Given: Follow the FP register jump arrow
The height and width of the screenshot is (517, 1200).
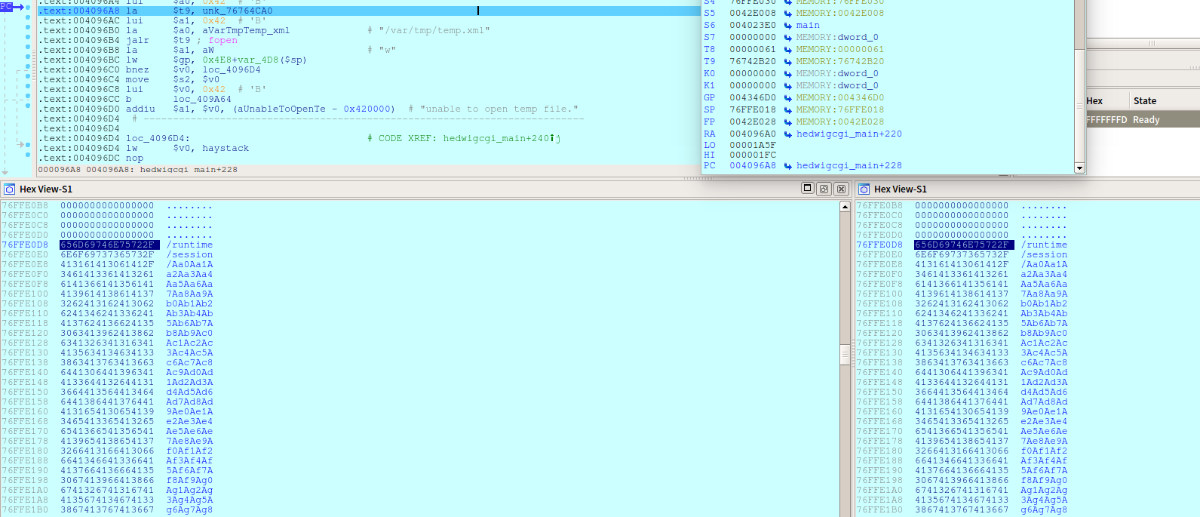Looking at the screenshot, I should (x=789, y=122).
